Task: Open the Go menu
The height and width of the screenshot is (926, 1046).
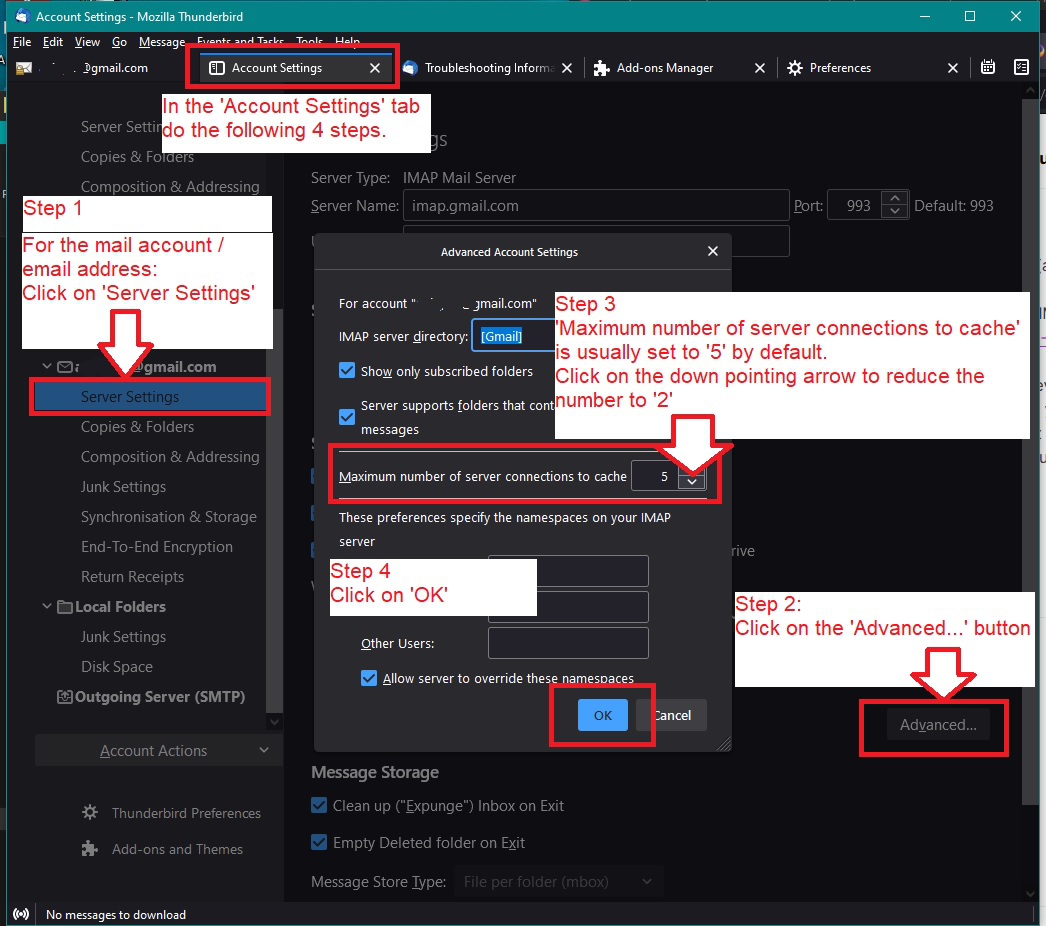Action: point(119,42)
